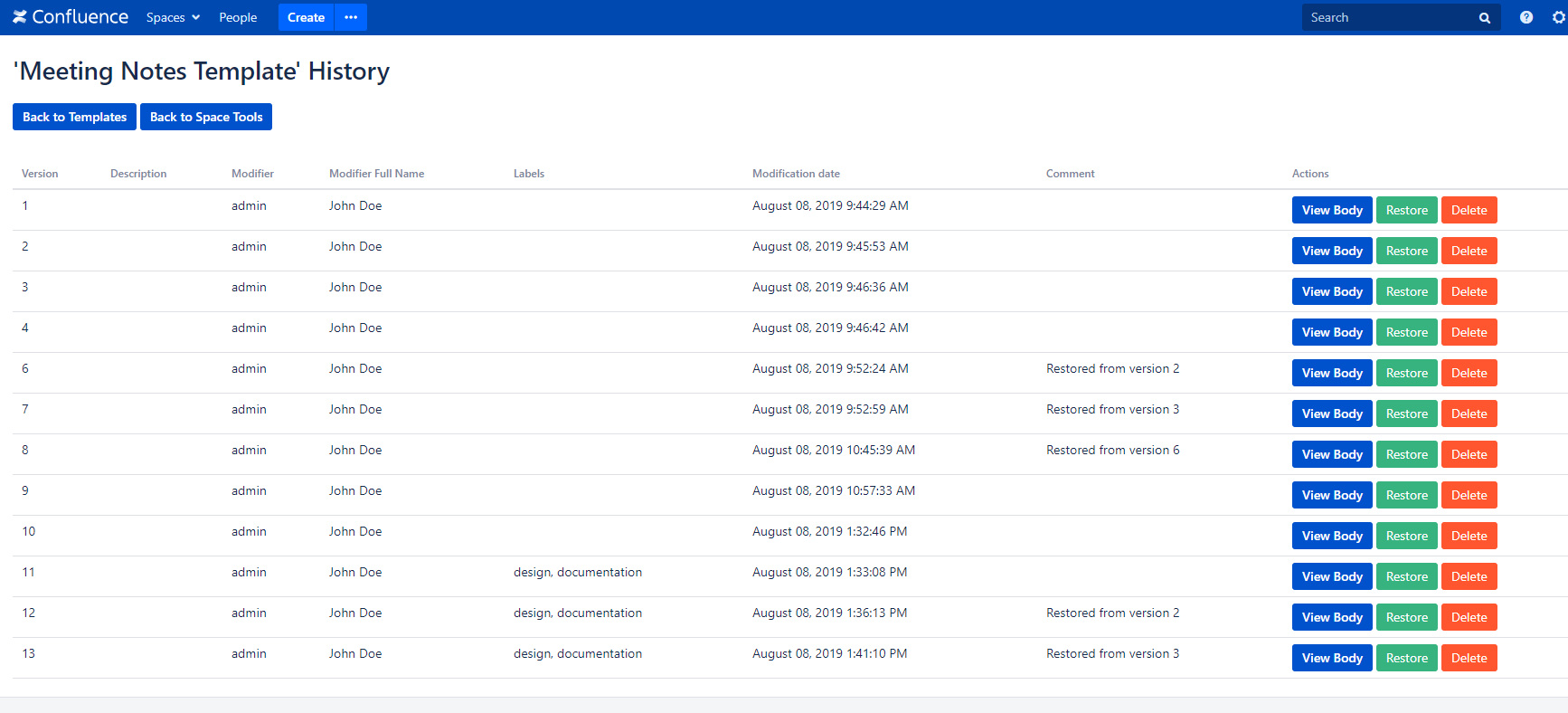The width and height of the screenshot is (1568, 713).
Task: Expand the Spaces dropdown menu
Action: click(173, 17)
